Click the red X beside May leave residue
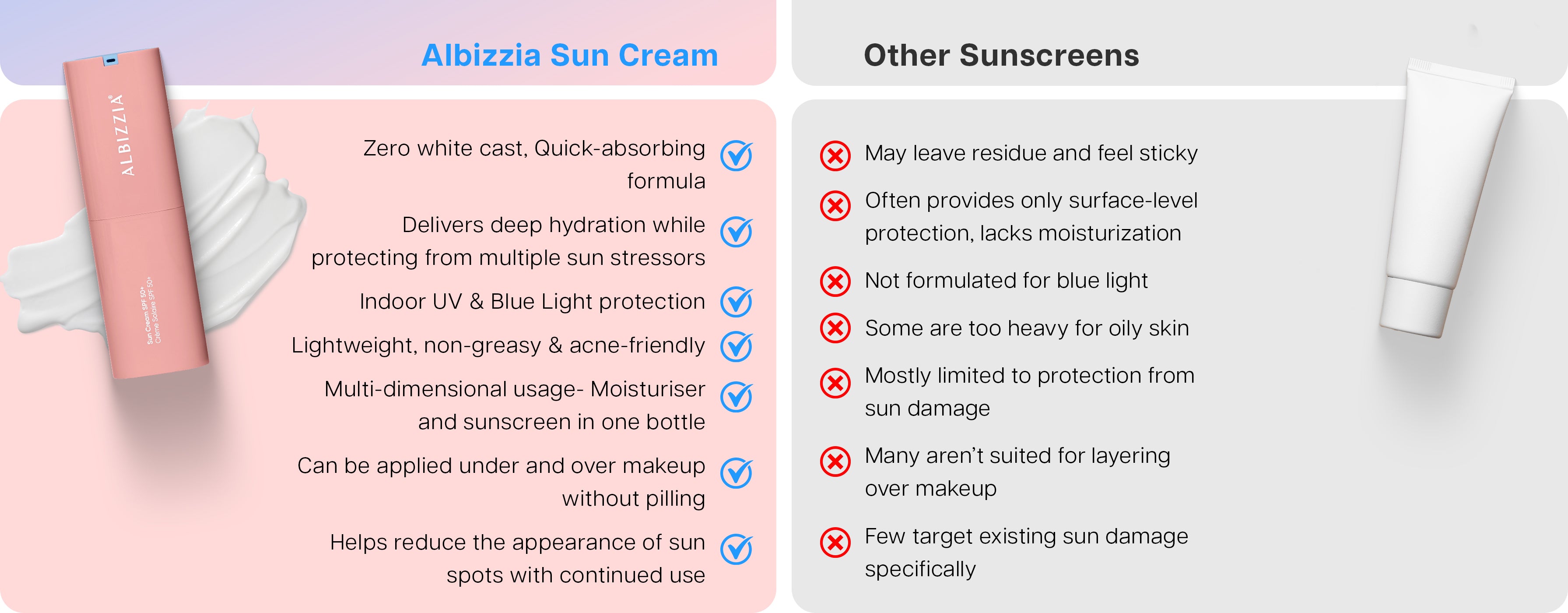This screenshot has height=613, width=1568. 835,156
